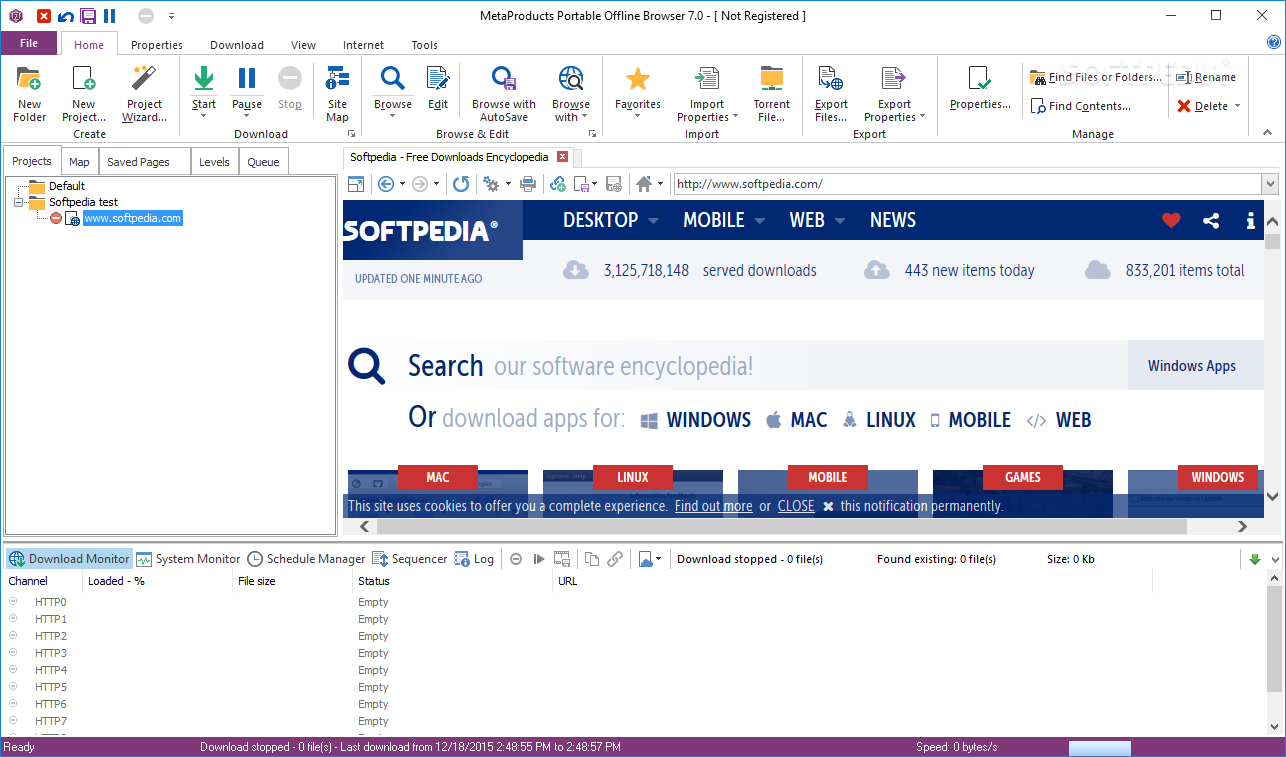The image size is (1286, 757).
Task: Open the Help question mark icon
Action: pyautogui.click(x=1273, y=42)
